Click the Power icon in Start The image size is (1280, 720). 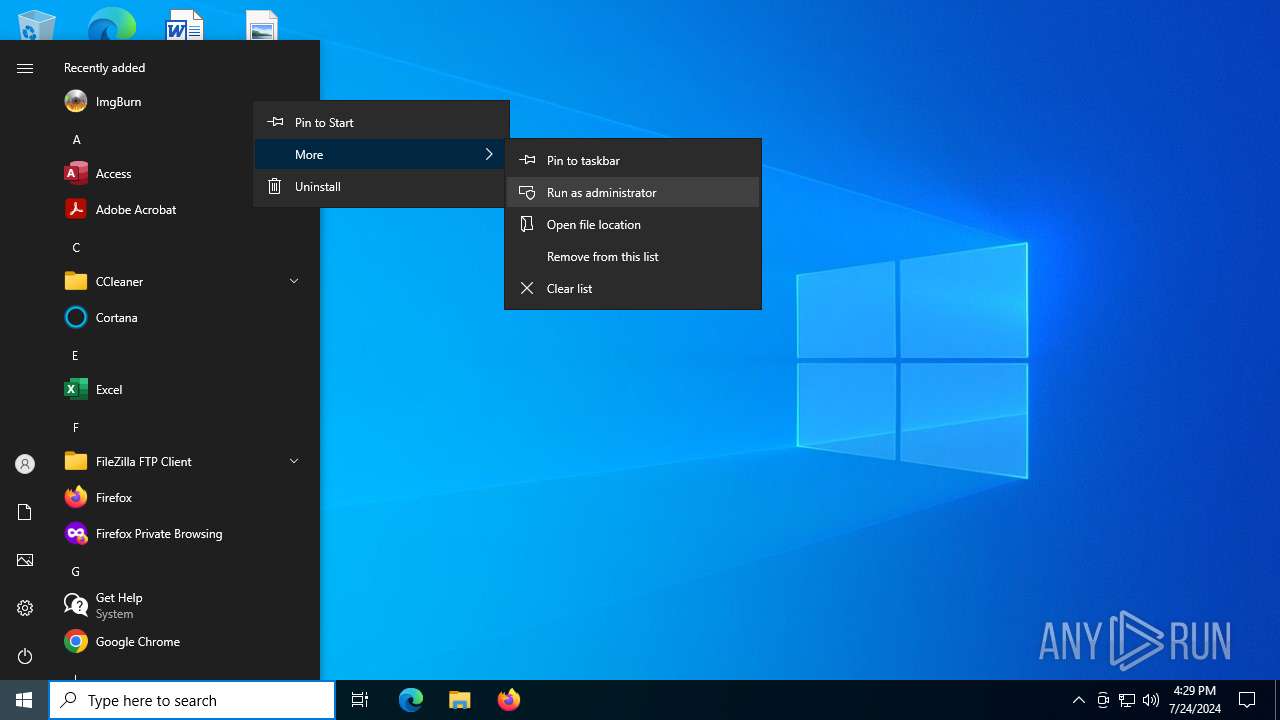pos(25,656)
